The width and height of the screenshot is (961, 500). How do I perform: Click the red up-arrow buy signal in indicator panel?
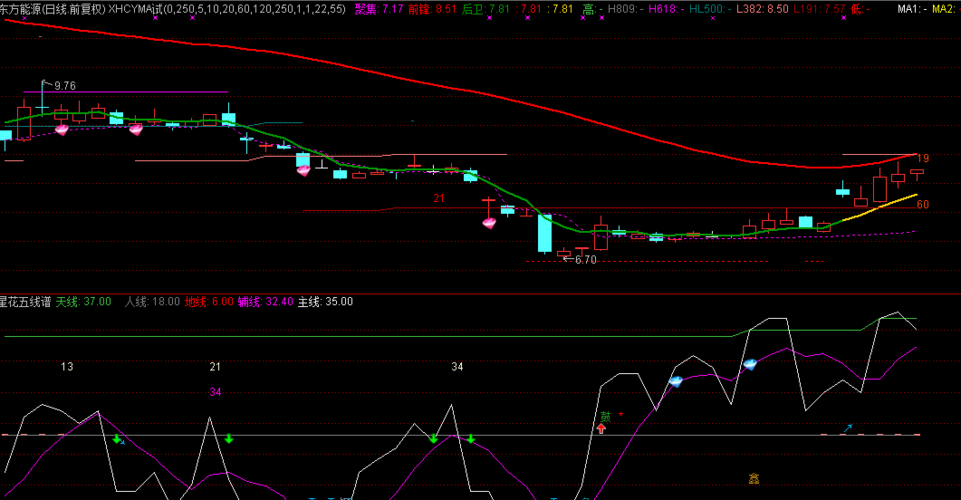[601, 428]
